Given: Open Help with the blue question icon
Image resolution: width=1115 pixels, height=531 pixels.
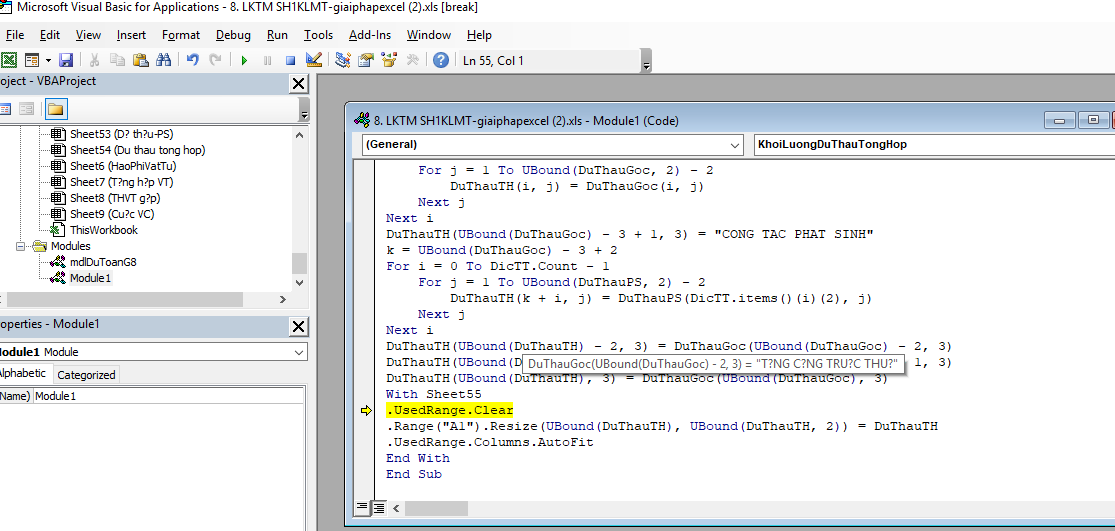Looking at the screenshot, I should pyautogui.click(x=441, y=60).
